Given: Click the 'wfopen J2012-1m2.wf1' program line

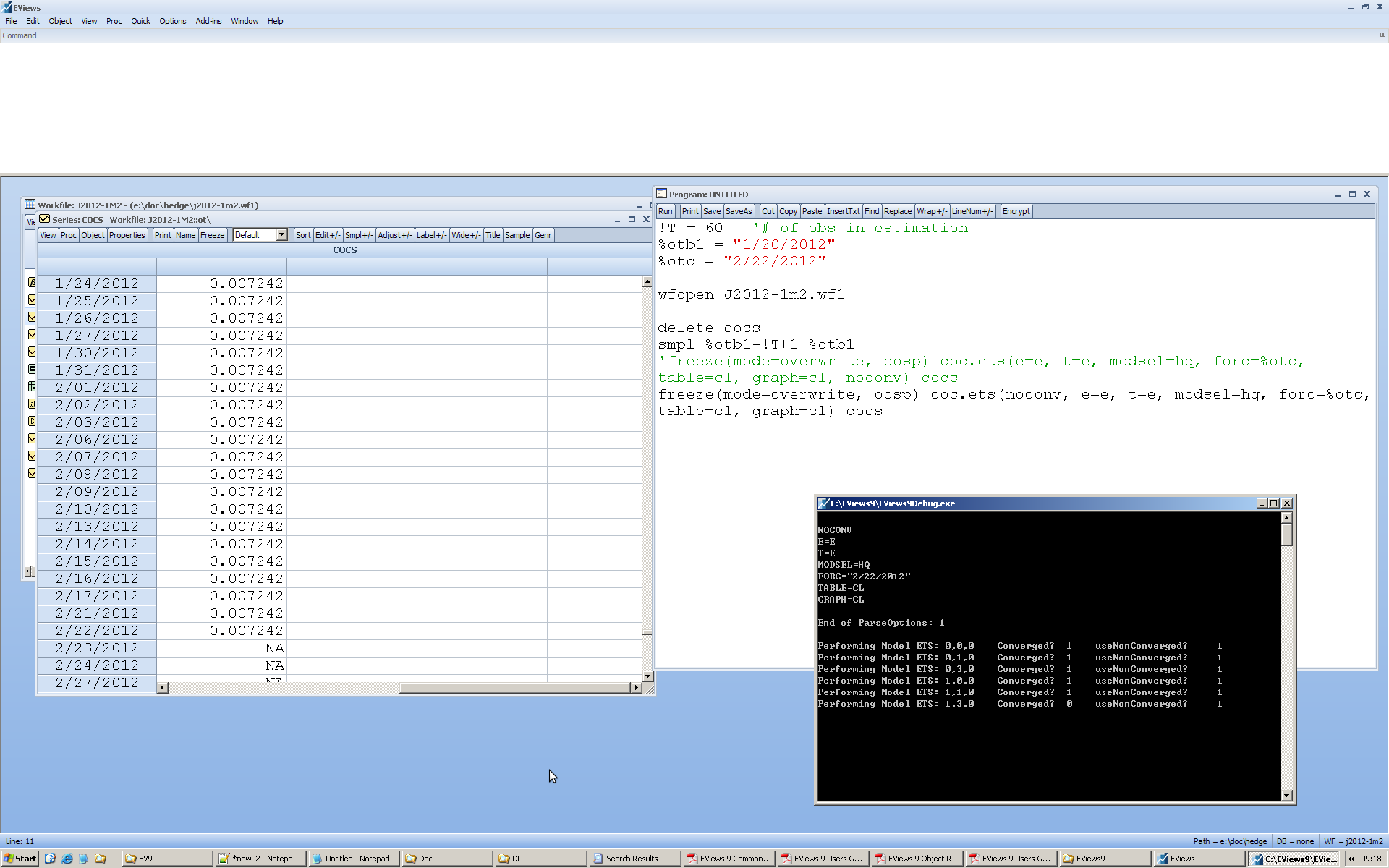Looking at the screenshot, I should point(751,294).
